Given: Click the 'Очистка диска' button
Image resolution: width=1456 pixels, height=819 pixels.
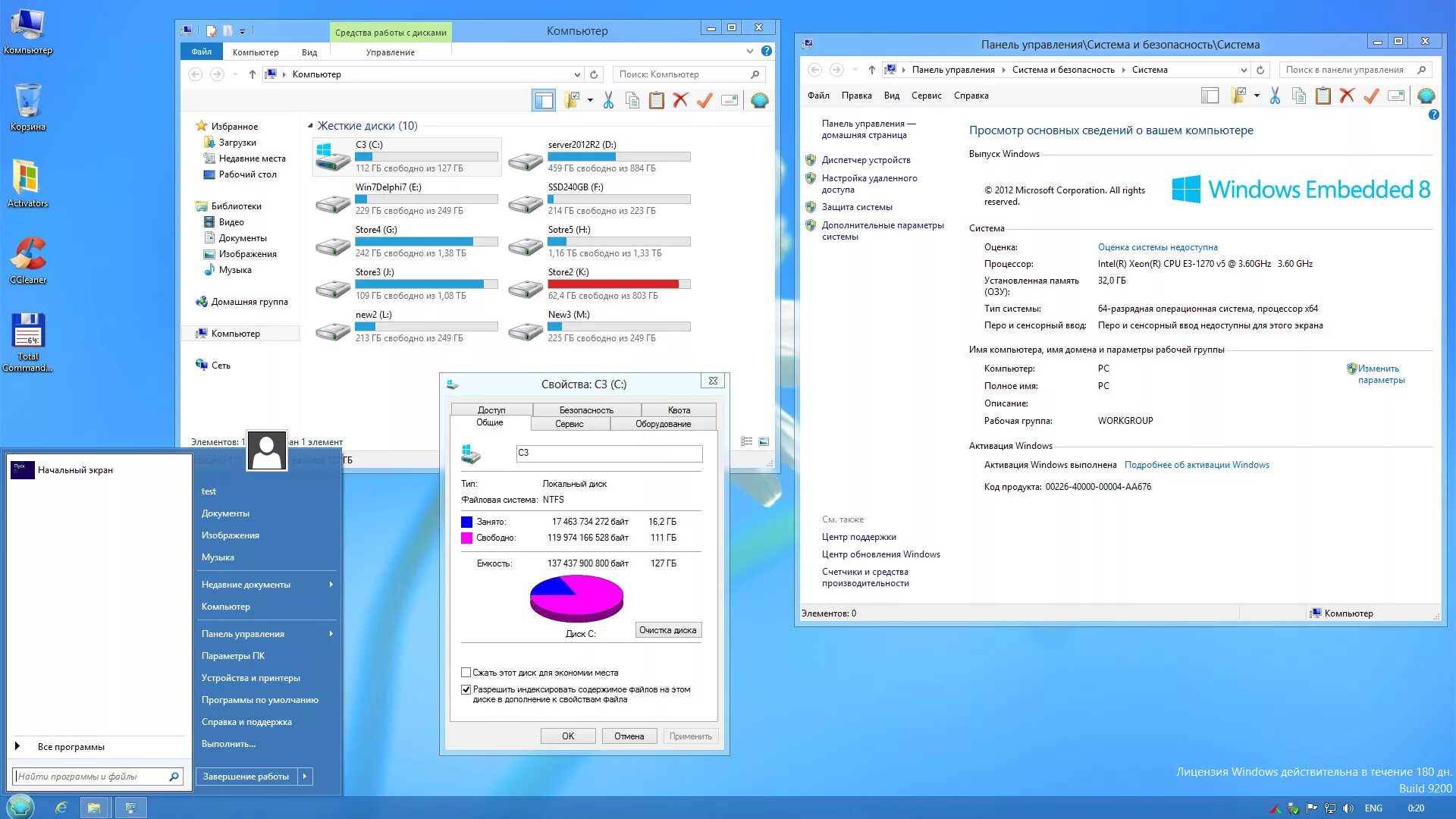Looking at the screenshot, I should tap(667, 630).
